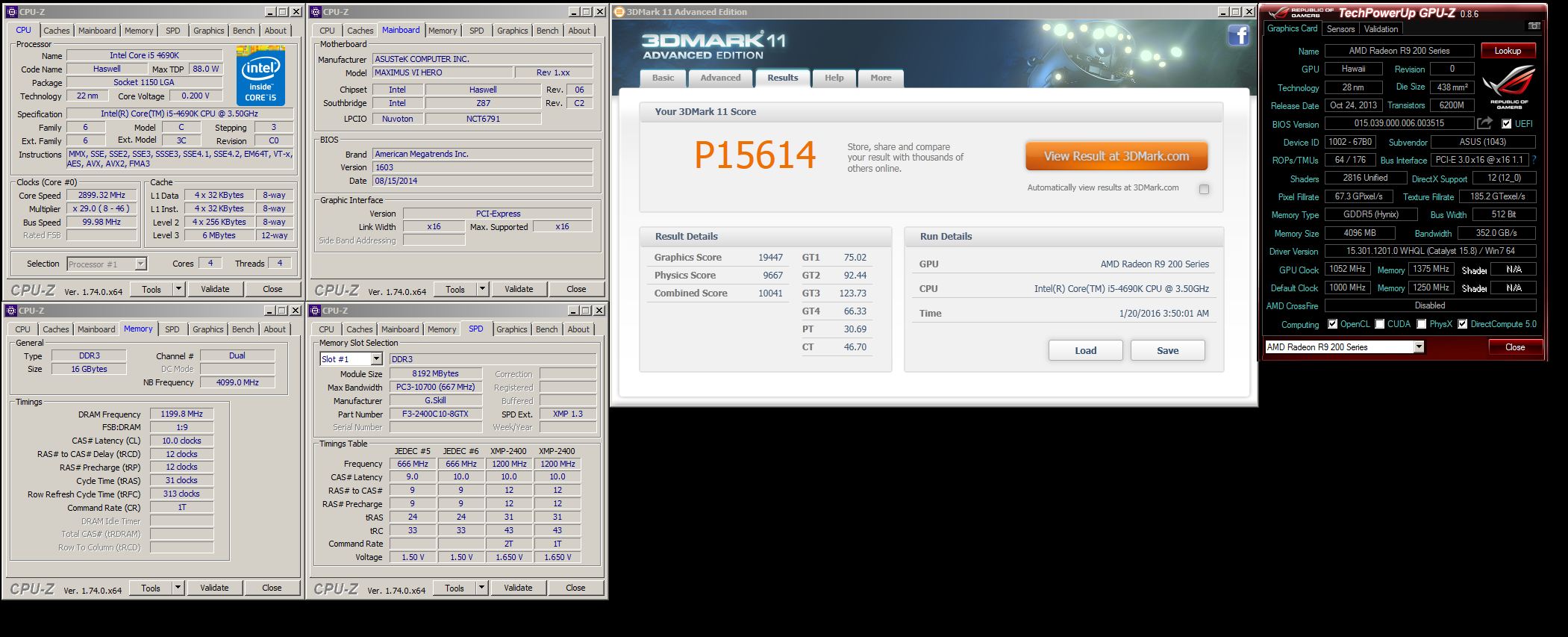Open the Advanced tab in 3DMark 11

point(720,78)
